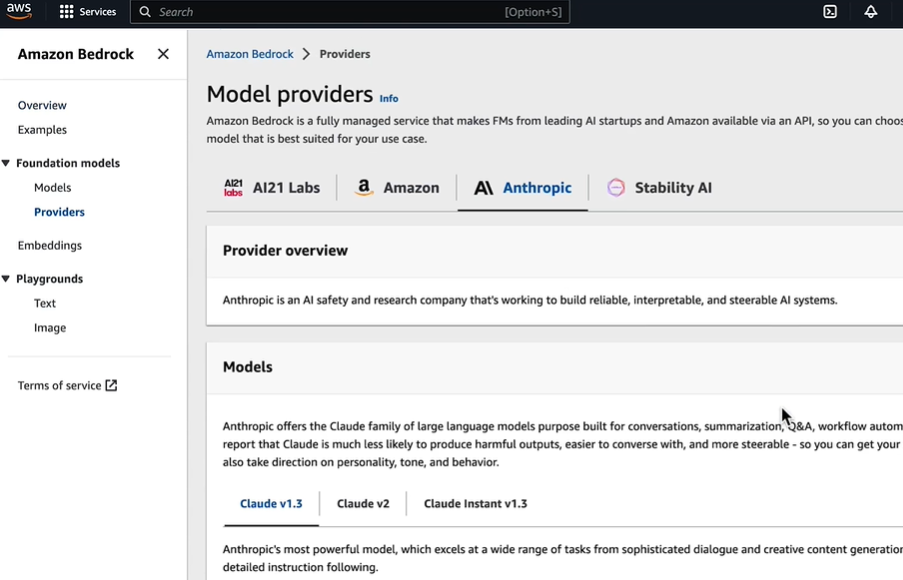Screen dimensions: 903x580
Task: Click the AWS logo in header
Action: point(19,12)
